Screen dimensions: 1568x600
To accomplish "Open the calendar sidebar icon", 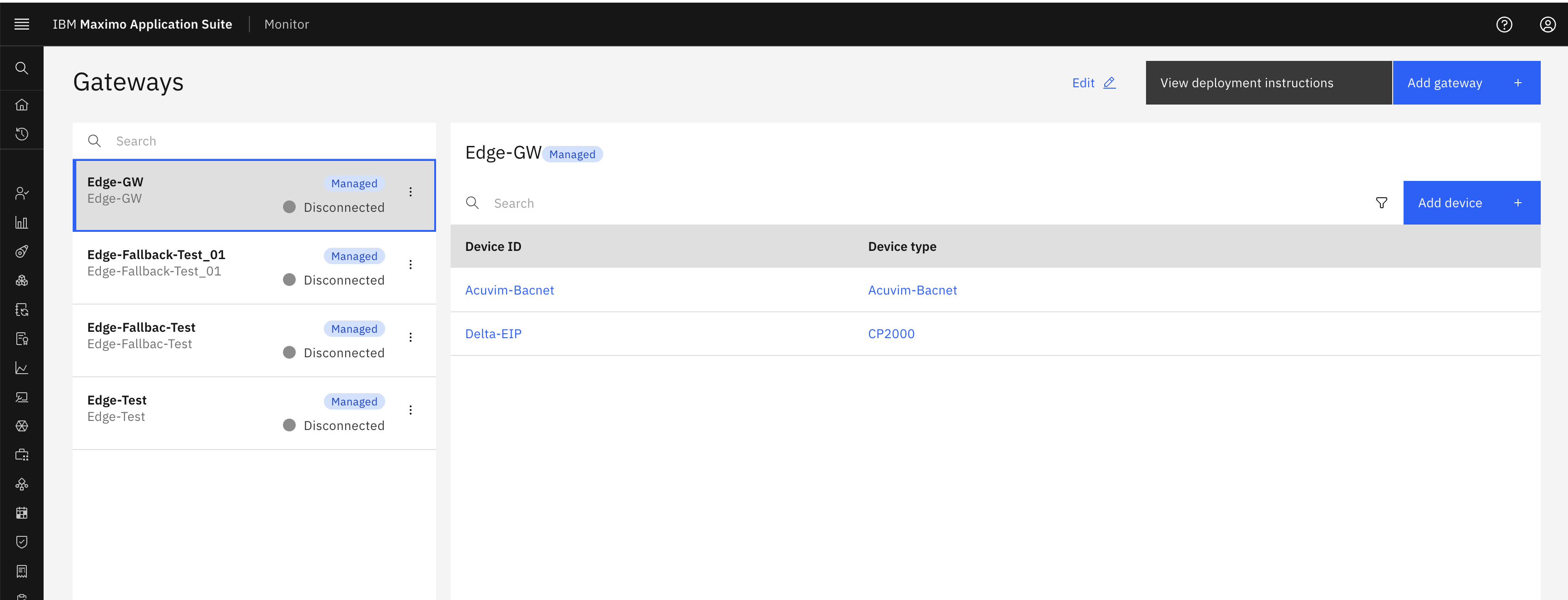I will tap(22, 513).
